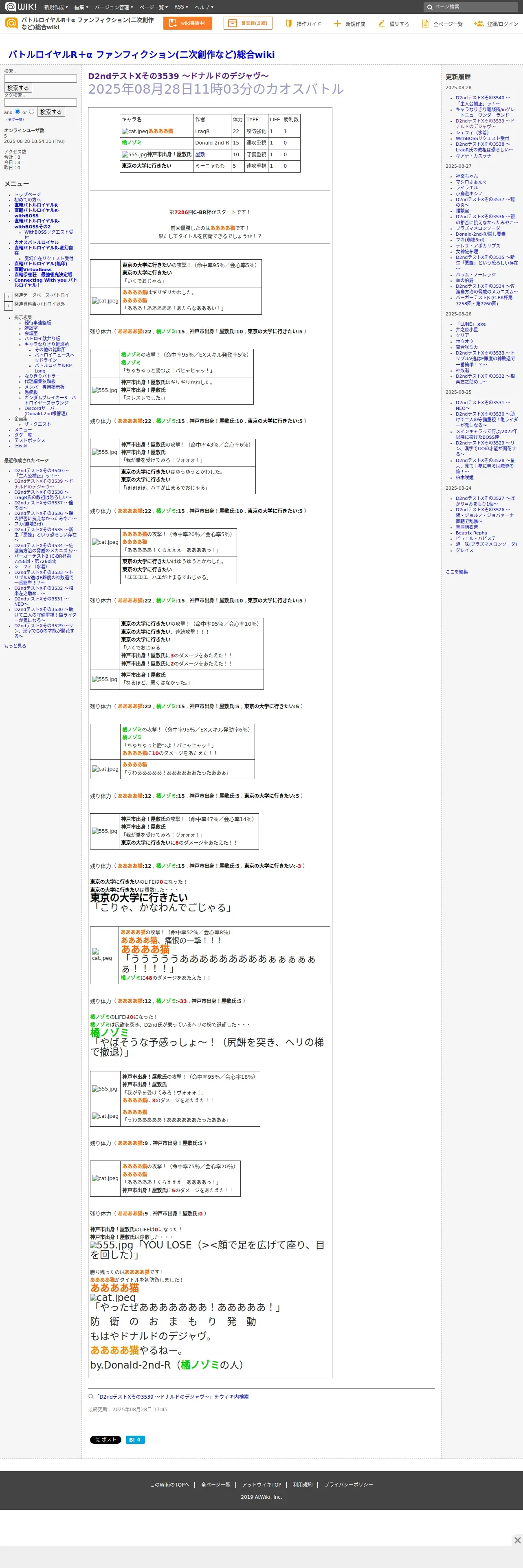Click このWikiのTOPへ in the footer
This screenshot has width=523, height=1568.
(x=170, y=1485)
